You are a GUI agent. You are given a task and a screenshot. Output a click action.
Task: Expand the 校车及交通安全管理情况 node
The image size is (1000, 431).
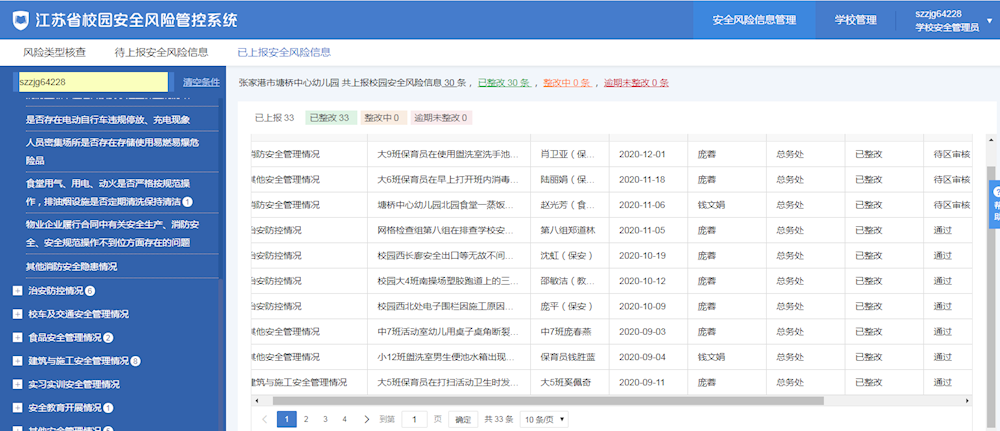coord(17,314)
